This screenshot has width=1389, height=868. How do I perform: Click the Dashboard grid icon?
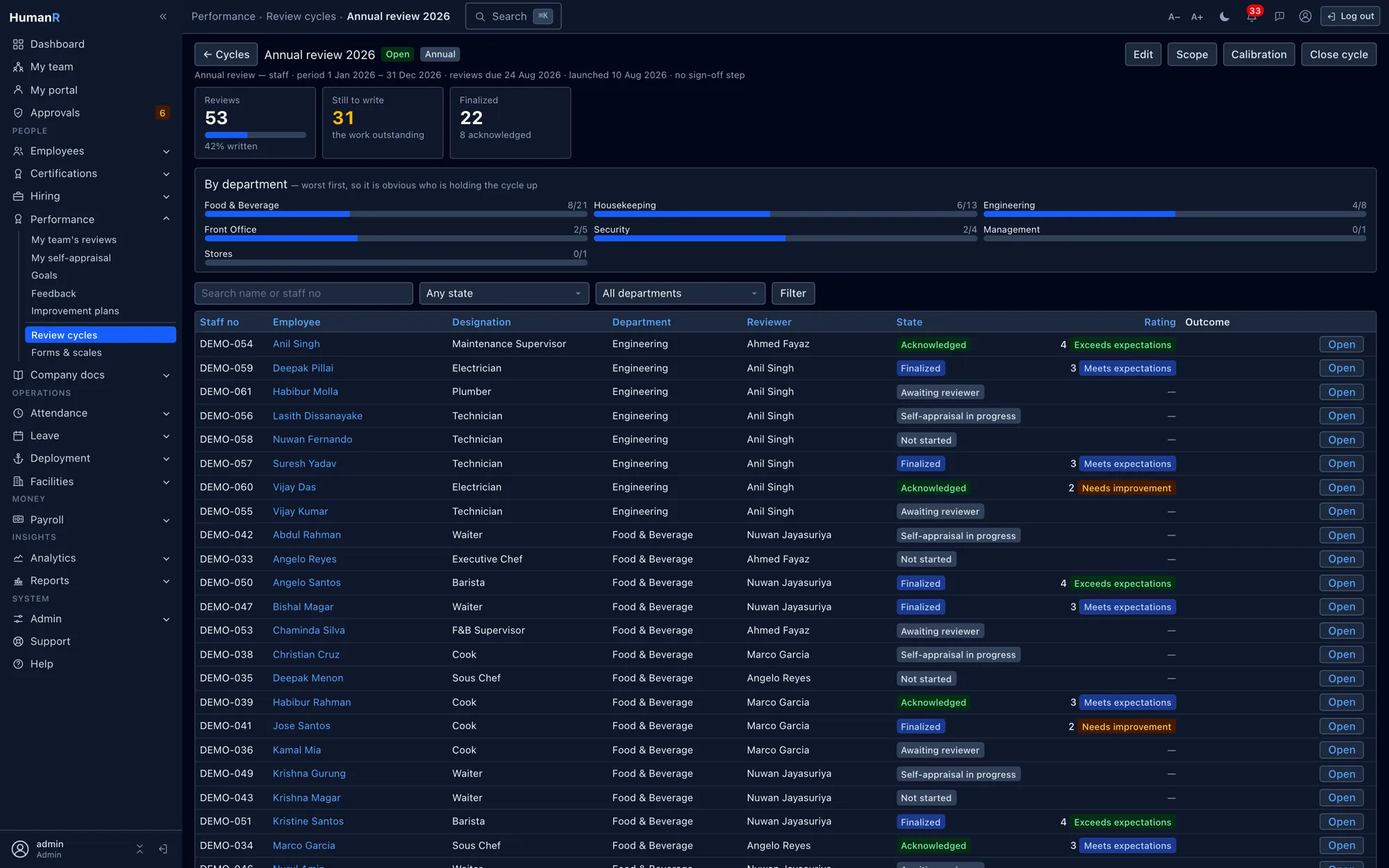point(18,44)
